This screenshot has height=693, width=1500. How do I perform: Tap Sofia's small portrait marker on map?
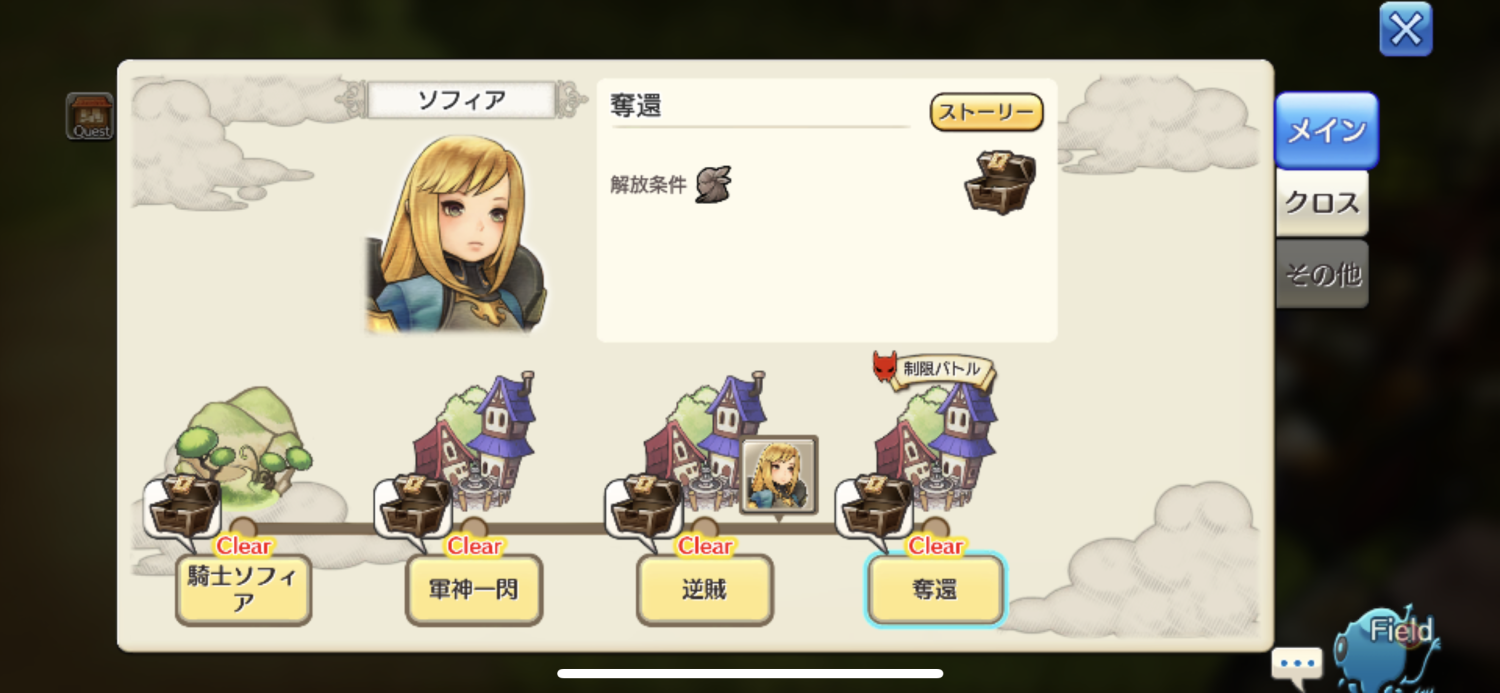pos(779,475)
